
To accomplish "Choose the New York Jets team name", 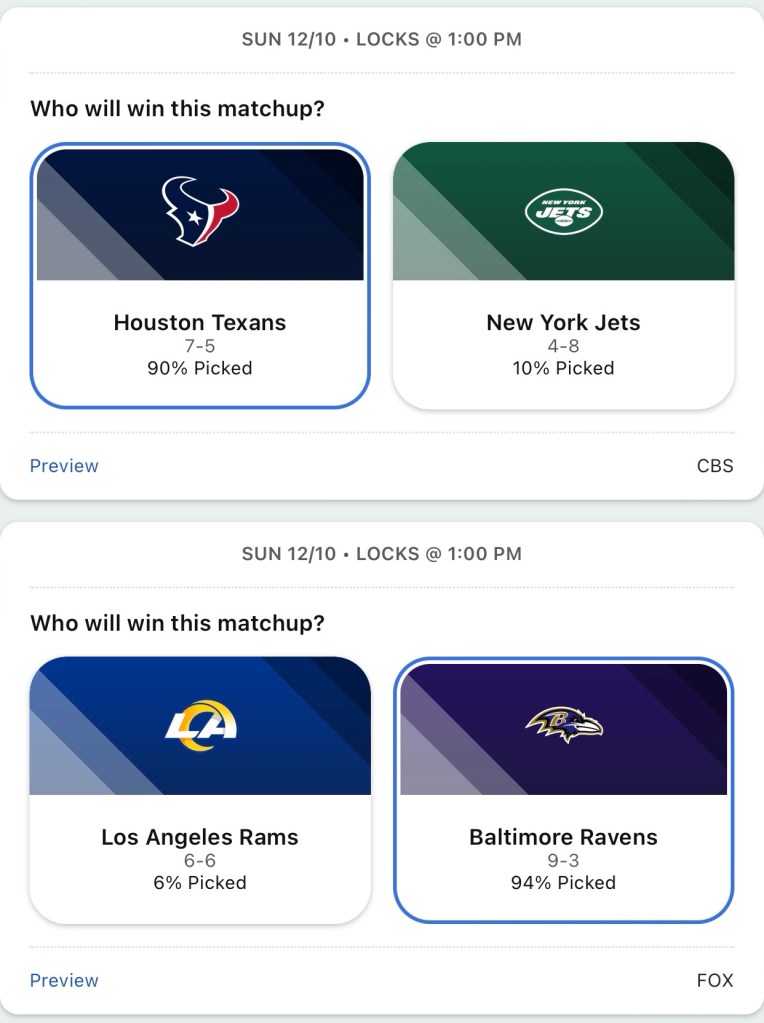I will (563, 323).
